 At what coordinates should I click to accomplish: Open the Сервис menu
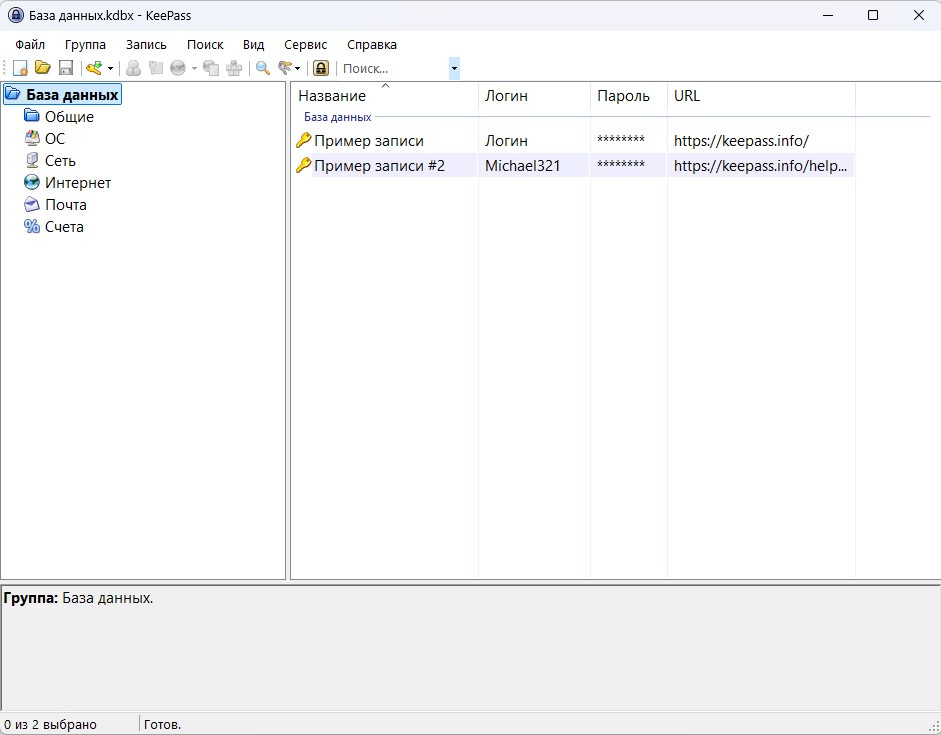(305, 44)
